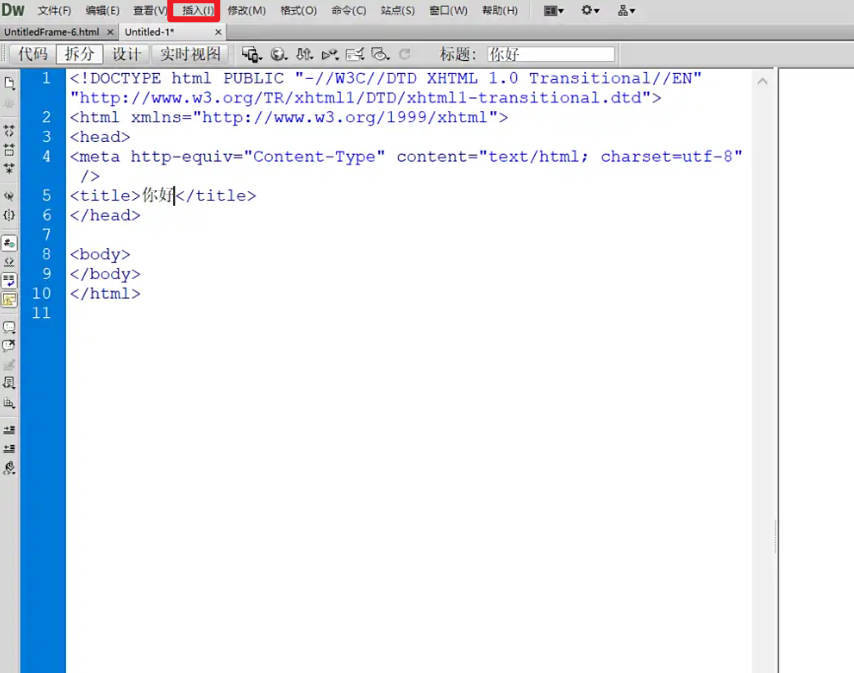The image size is (854, 673).
Task: Open the Move or Convert CSS icon
Action: coord(9,403)
